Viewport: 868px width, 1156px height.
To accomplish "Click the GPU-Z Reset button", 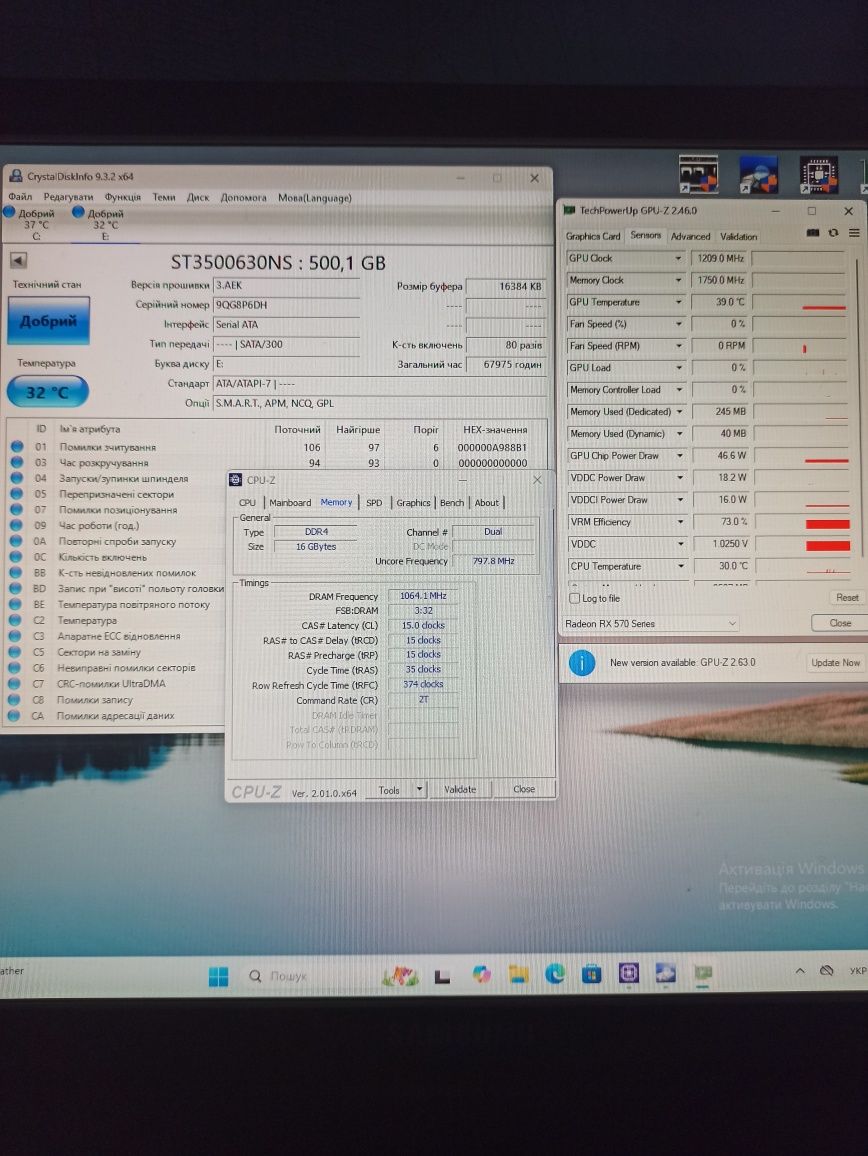I will pos(847,598).
